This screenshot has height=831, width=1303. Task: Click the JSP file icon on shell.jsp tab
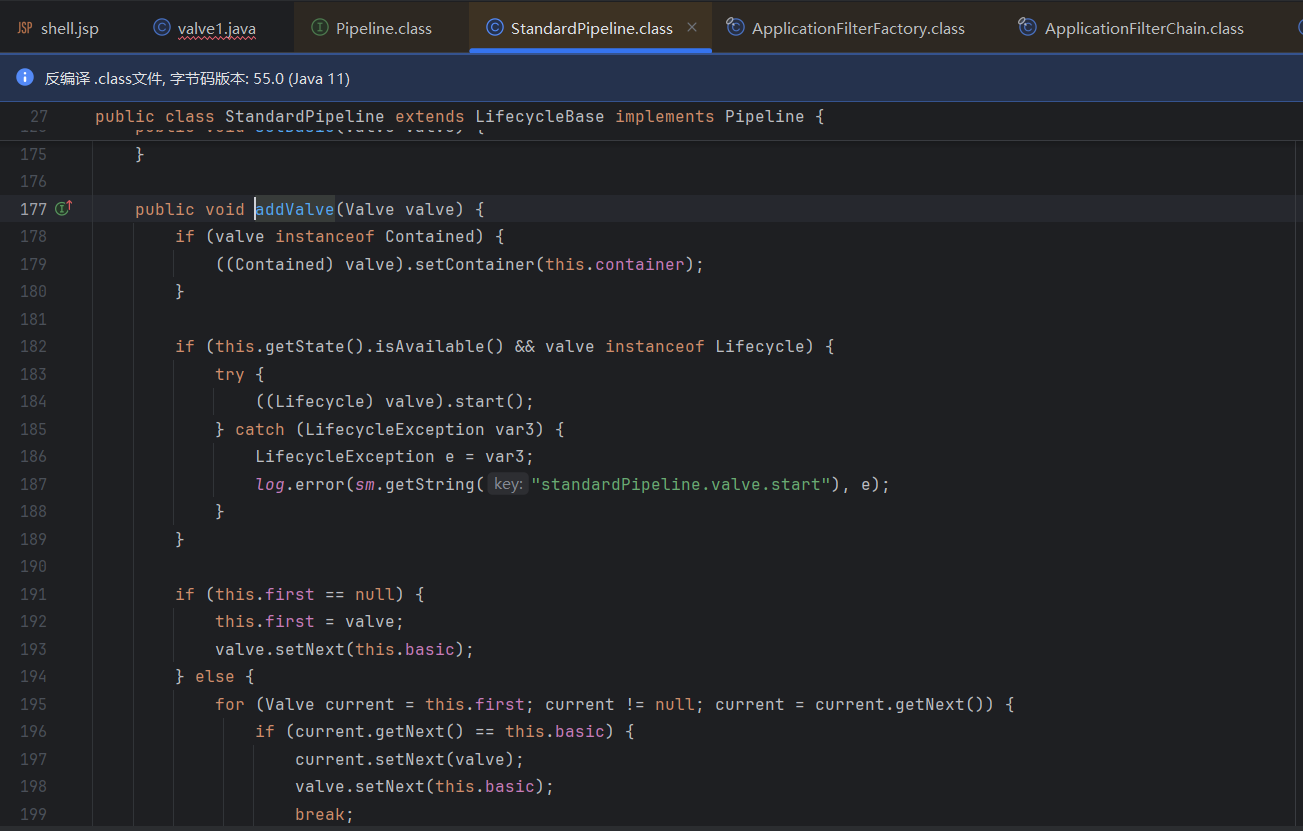tap(25, 28)
